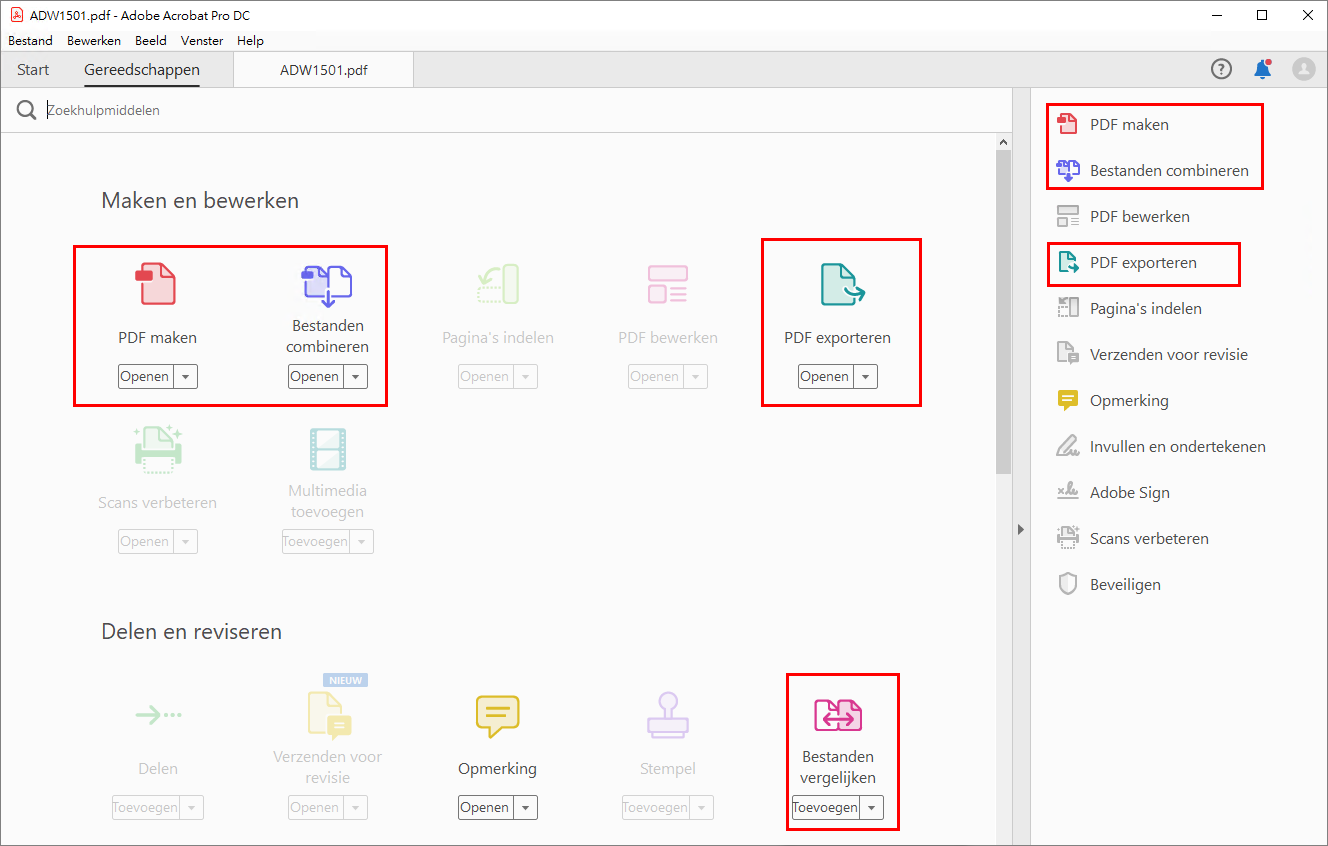View notifications via the bell icon

click(x=1262, y=69)
